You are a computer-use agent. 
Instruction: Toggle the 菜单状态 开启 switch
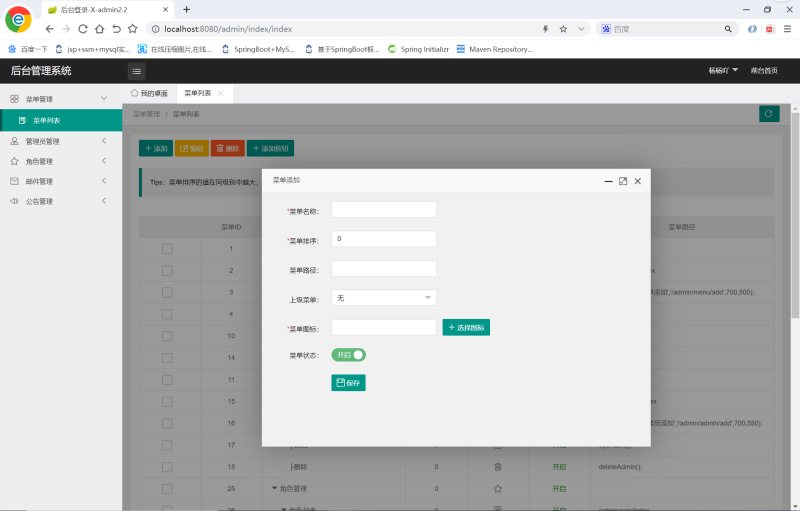tap(348, 355)
